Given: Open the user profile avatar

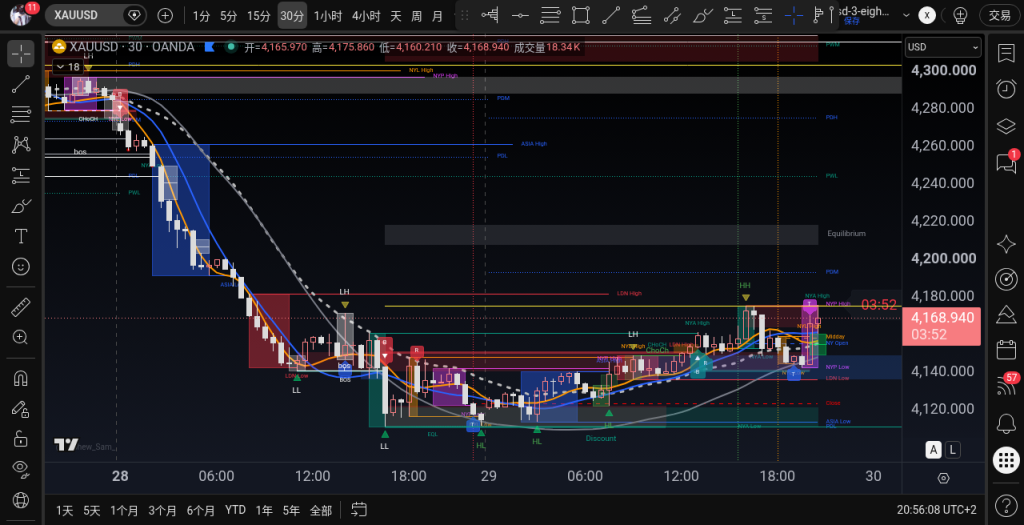Looking at the screenshot, I should point(22,14).
